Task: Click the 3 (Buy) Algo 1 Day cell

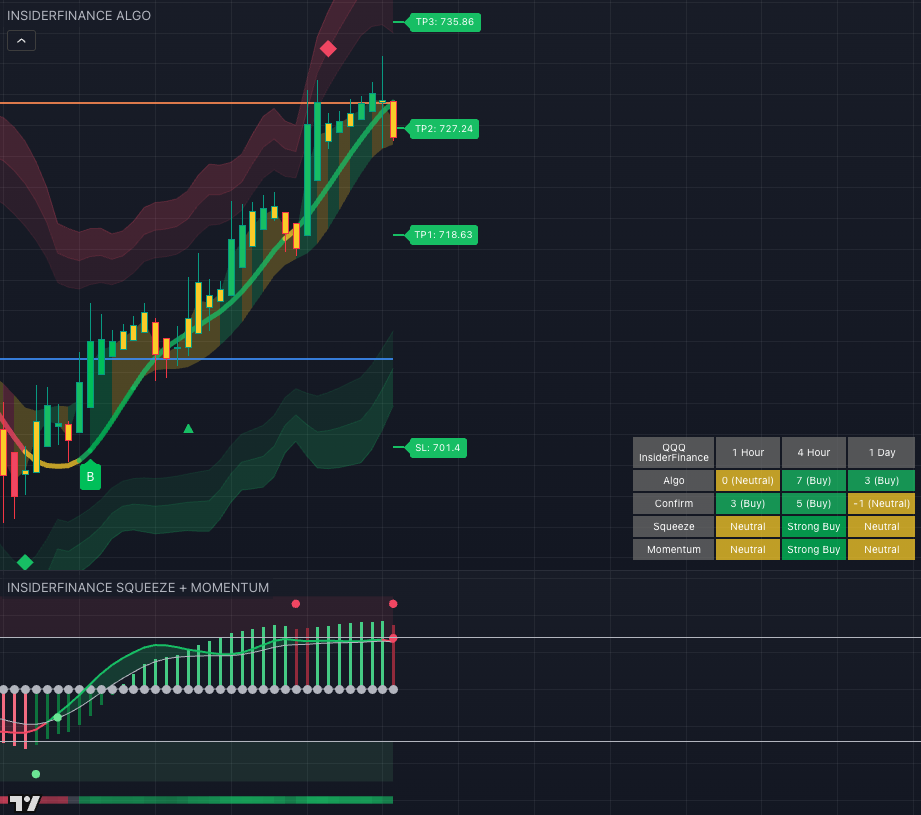Action: 881,480
